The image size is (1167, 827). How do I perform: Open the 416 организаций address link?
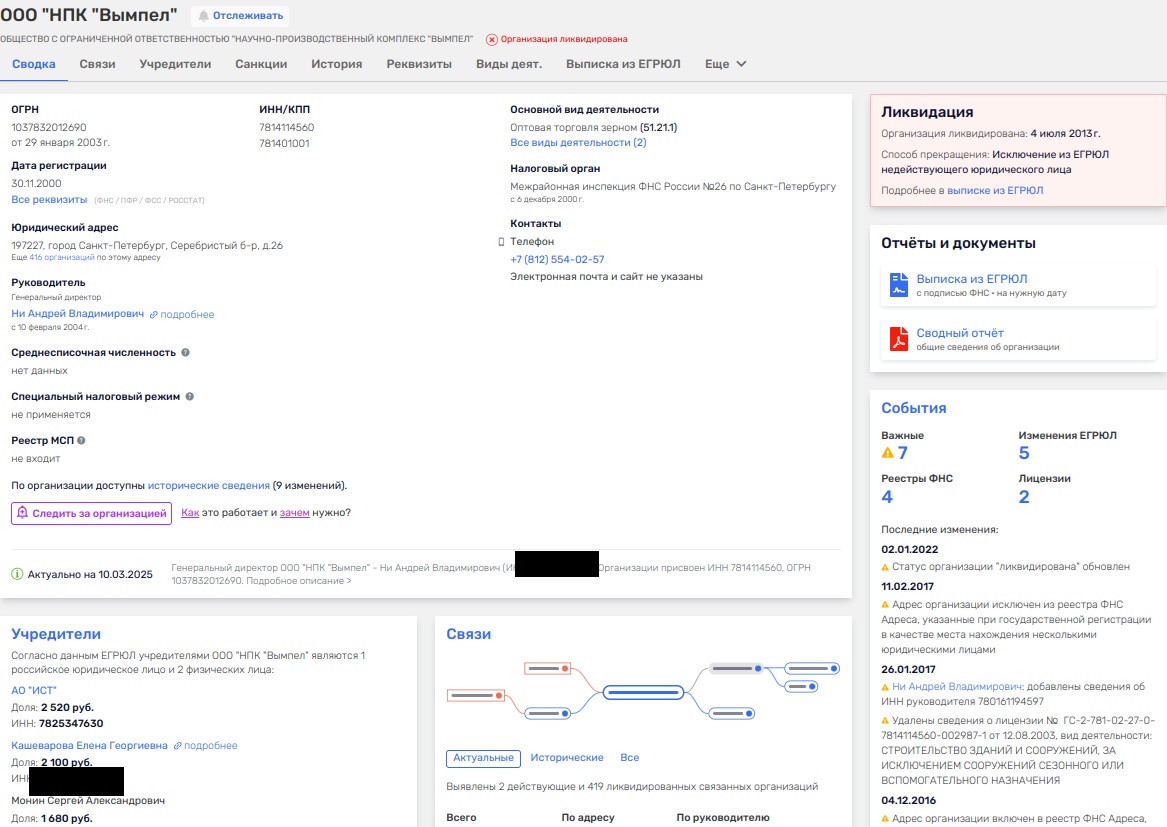pyautogui.click(x=62, y=258)
